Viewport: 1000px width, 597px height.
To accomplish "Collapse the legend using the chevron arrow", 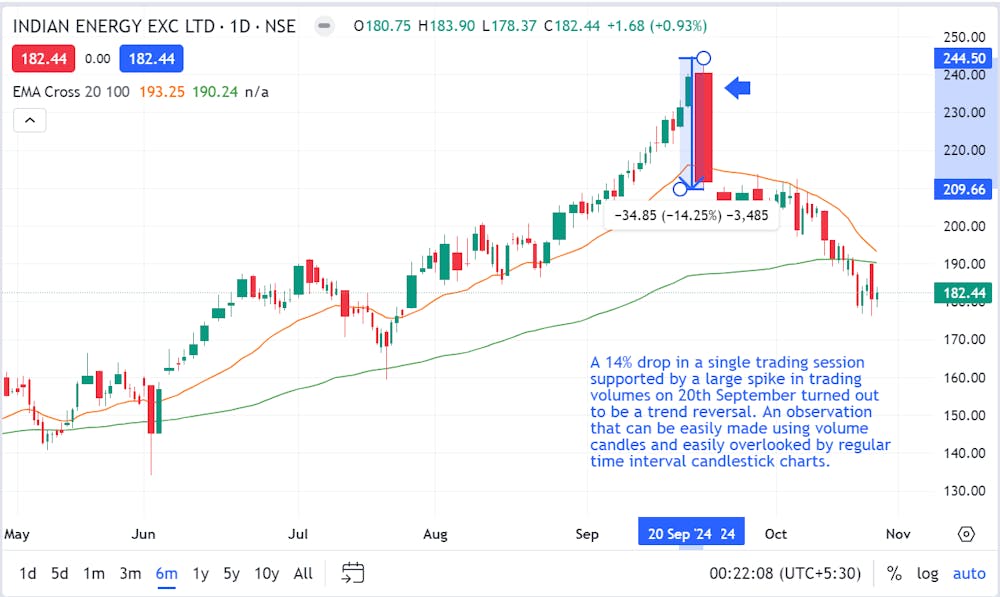I will tap(29, 119).
